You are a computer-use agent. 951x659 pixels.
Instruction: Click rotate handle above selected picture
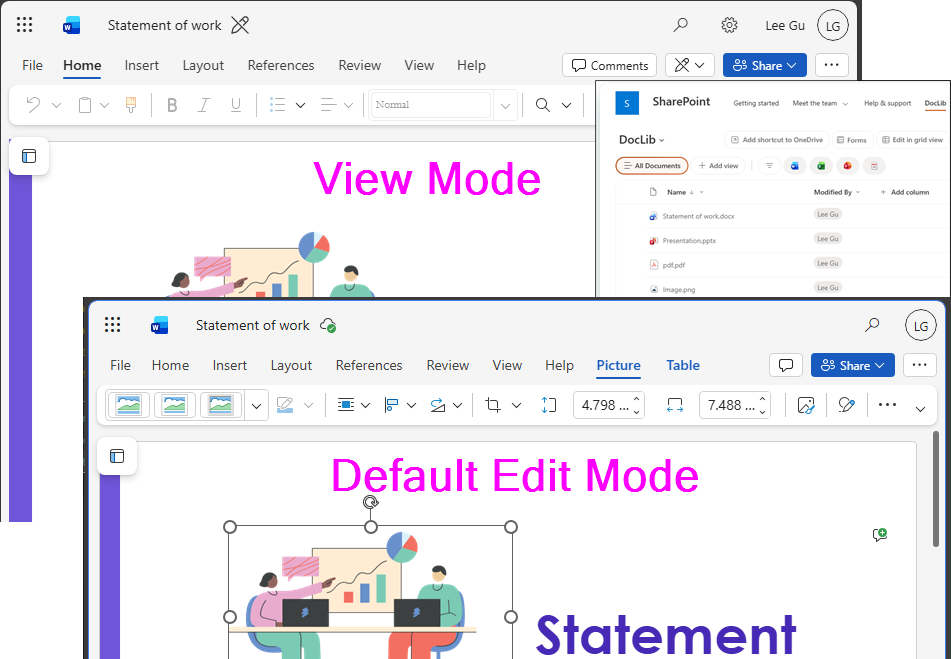[x=371, y=502]
